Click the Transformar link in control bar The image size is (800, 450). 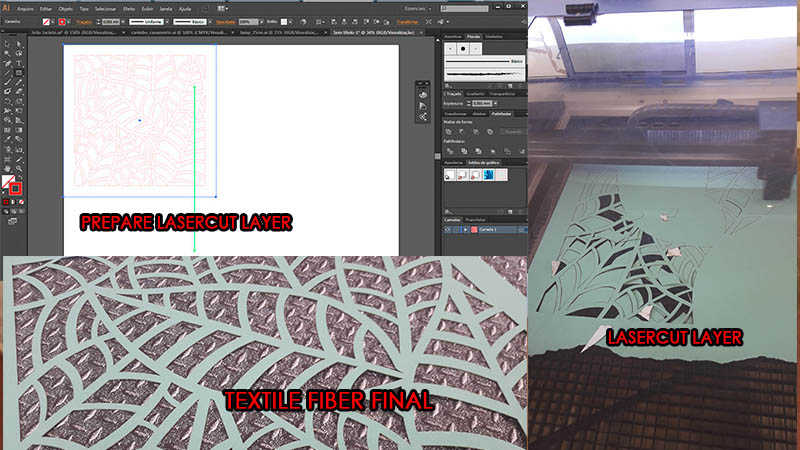click(407, 22)
